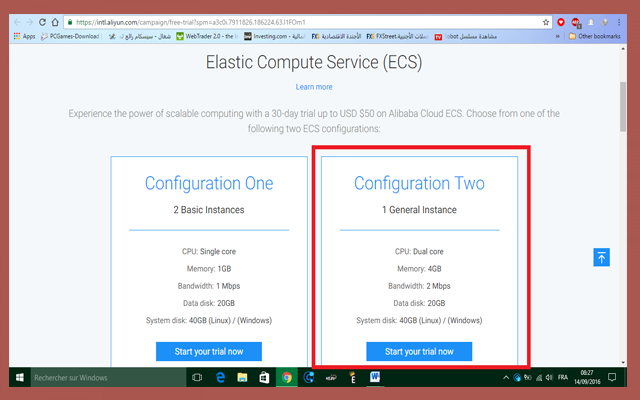This screenshot has height=400, width=640.
Task: Open the Windows Store taskbar icon
Action: coord(264,378)
